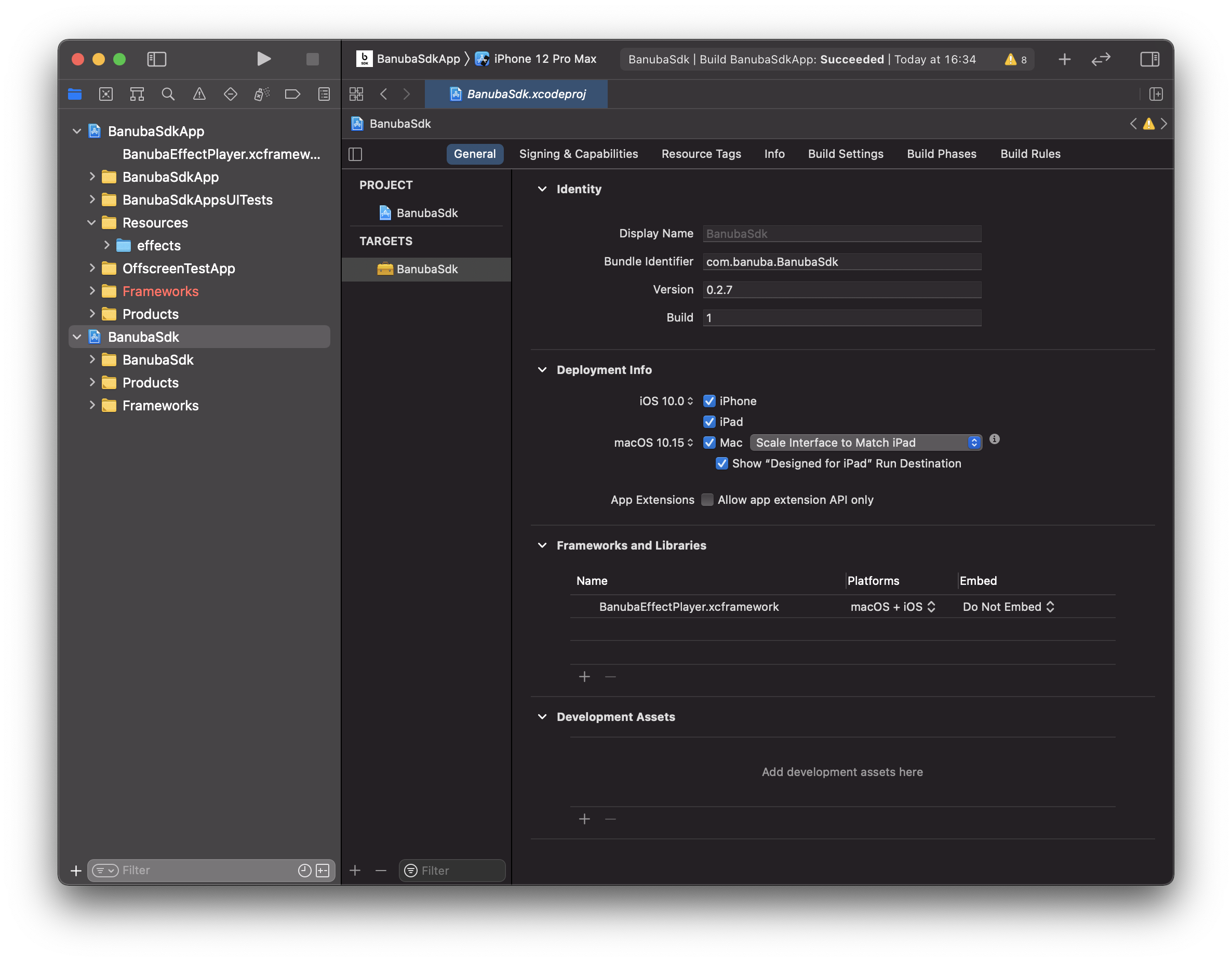Add a framework with the plus button
Viewport: 1232px width, 962px height.
[x=584, y=676]
